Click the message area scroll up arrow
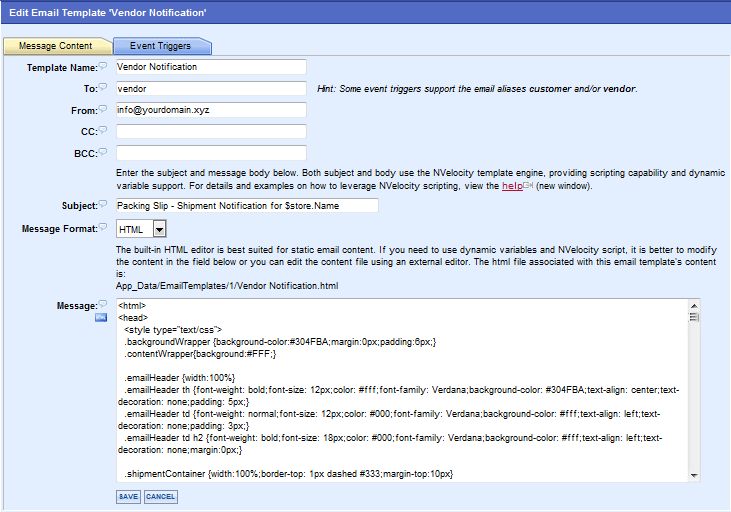 tap(694, 305)
